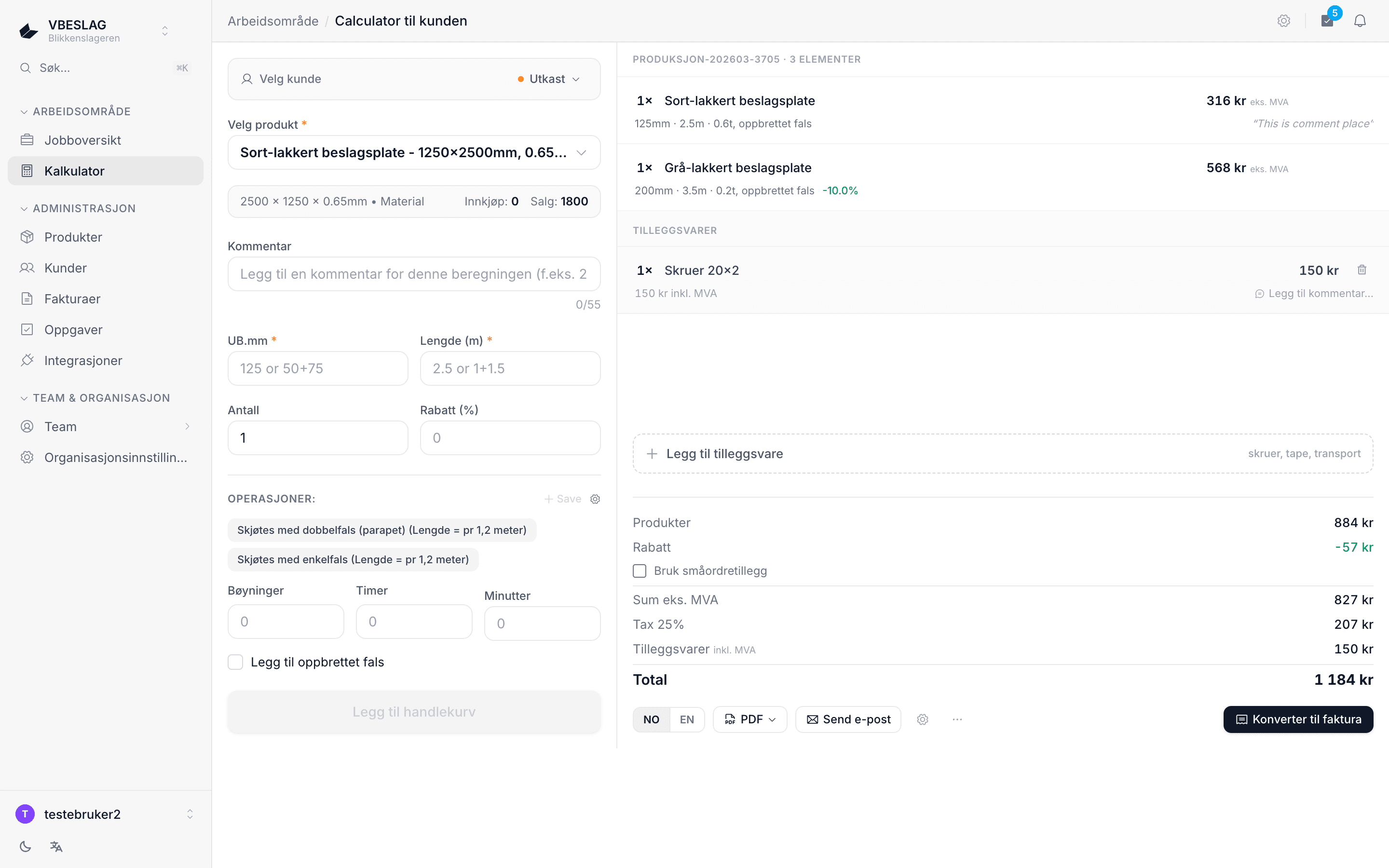Toggle dark mode moon icon
Image resolution: width=1389 pixels, height=868 pixels.
25,846
